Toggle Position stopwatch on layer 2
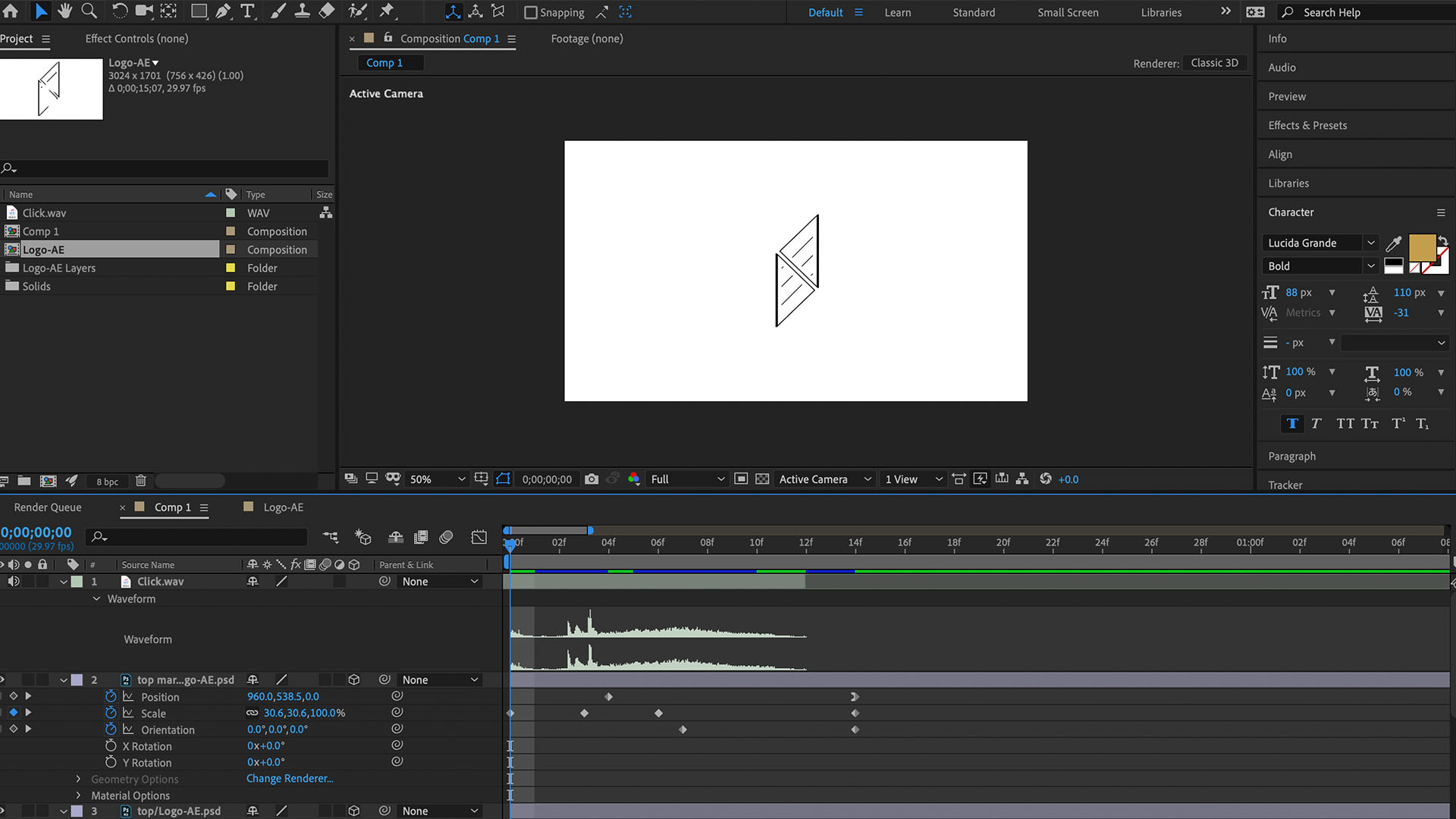 (x=111, y=696)
